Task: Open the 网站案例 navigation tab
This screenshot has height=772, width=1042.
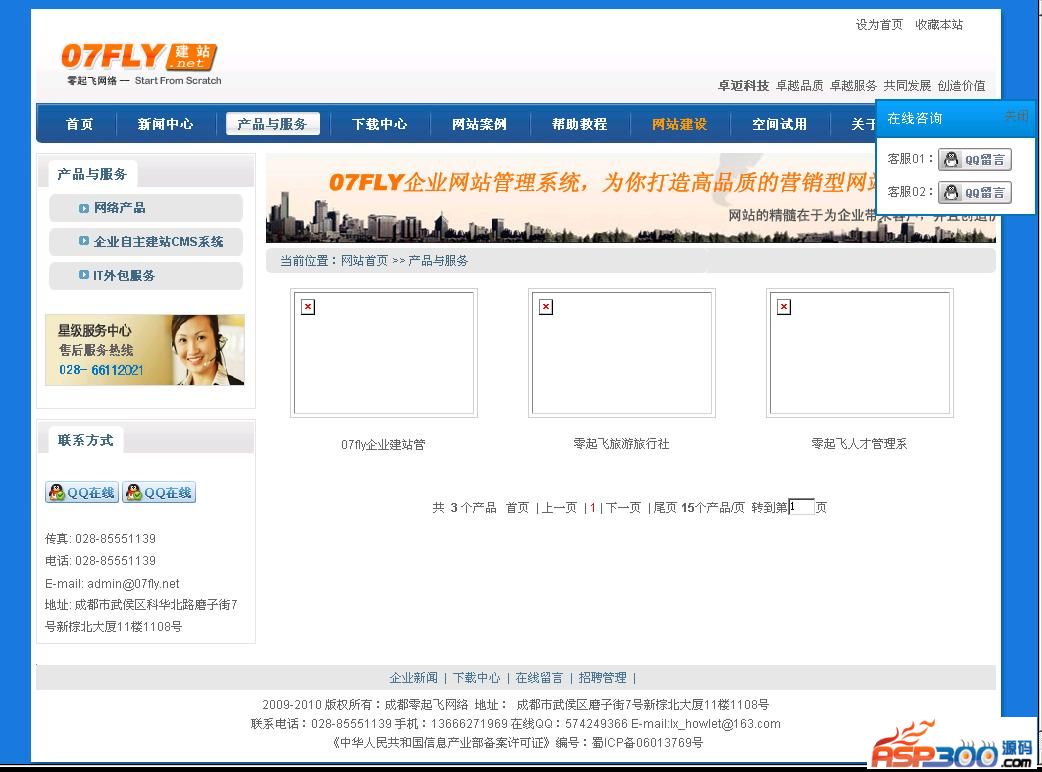Action: point(479,124)
